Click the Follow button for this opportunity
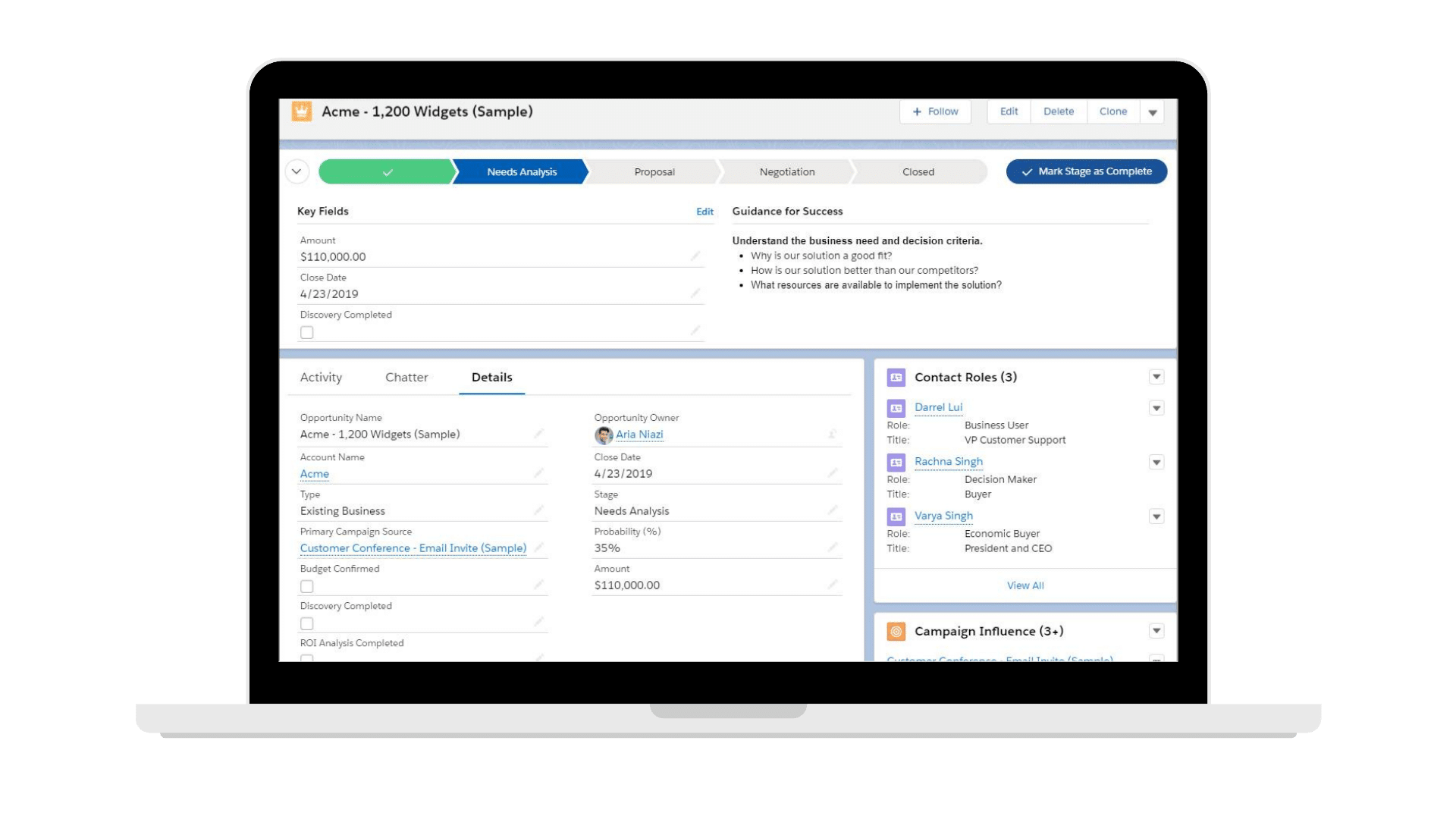This screenshot has width=1456, height=819. coord(934,111)
